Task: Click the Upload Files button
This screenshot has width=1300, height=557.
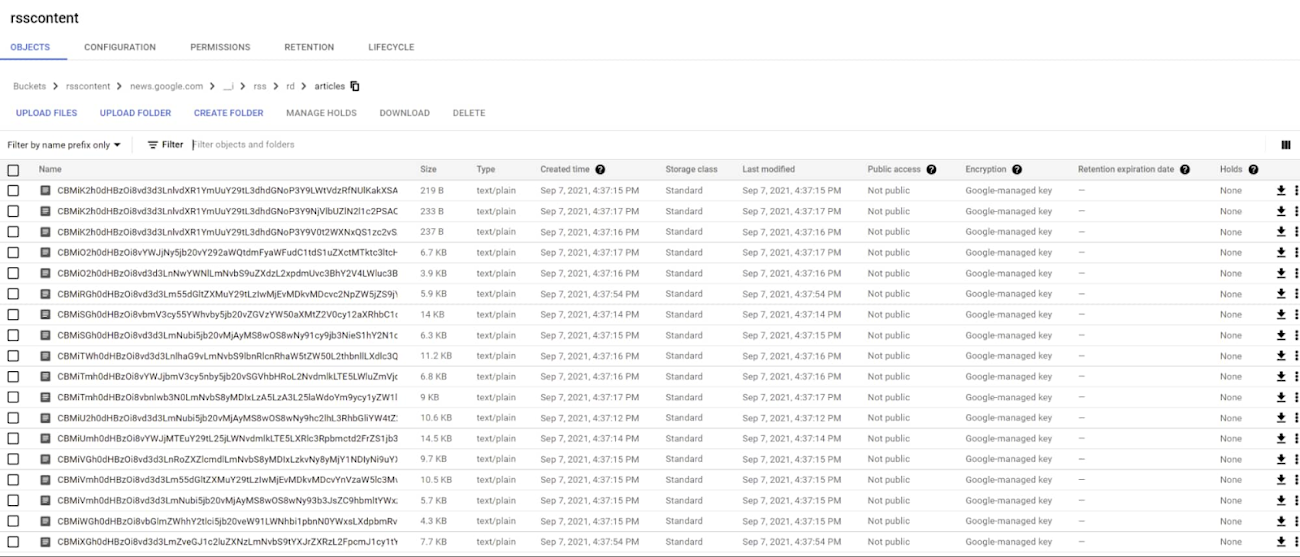Action: tap(46, 113)
